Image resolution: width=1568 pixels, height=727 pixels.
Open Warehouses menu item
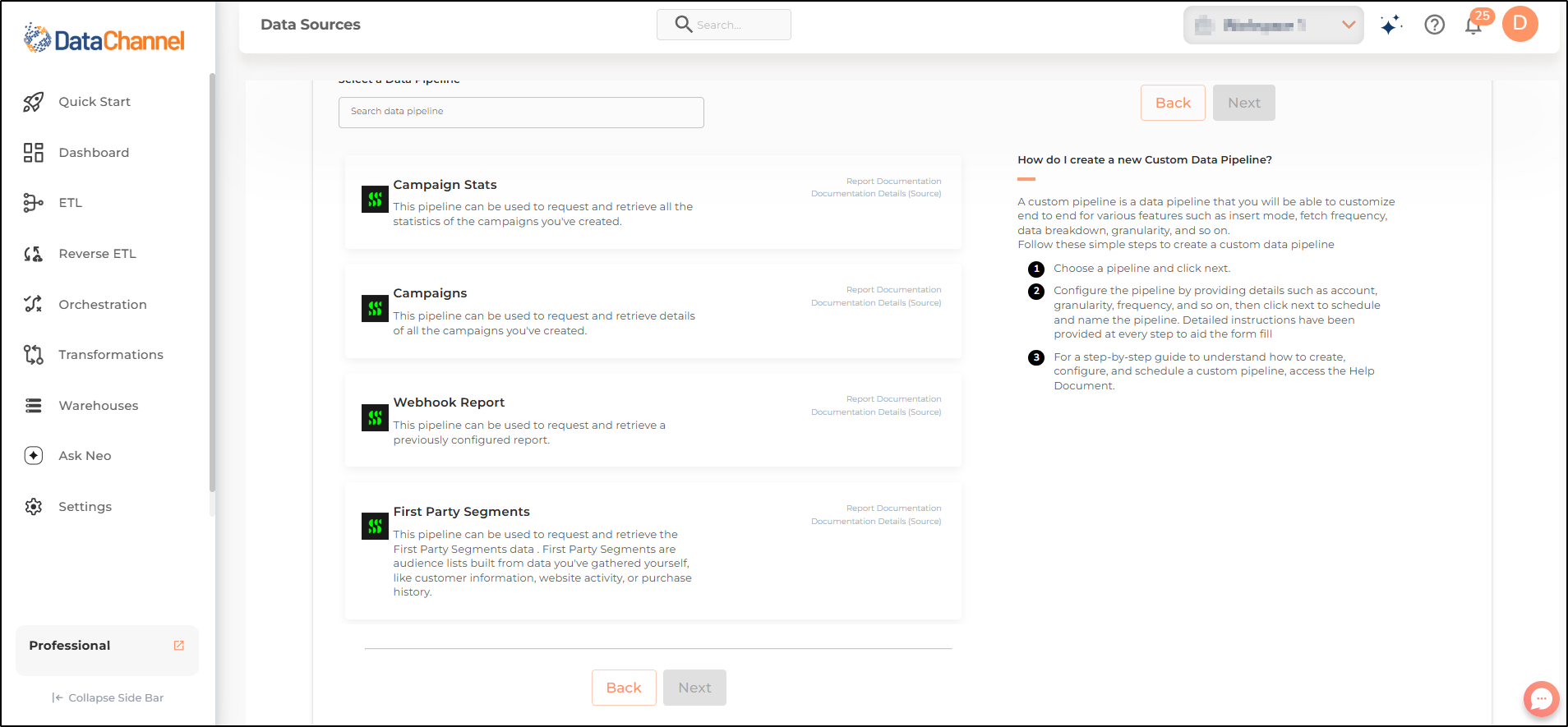pyautogui.click(x=99, y=406)
